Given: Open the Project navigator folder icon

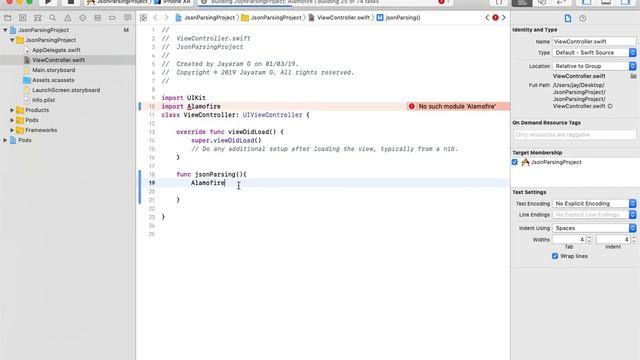Looking at the screenshot, I should [x=7, y=18].
